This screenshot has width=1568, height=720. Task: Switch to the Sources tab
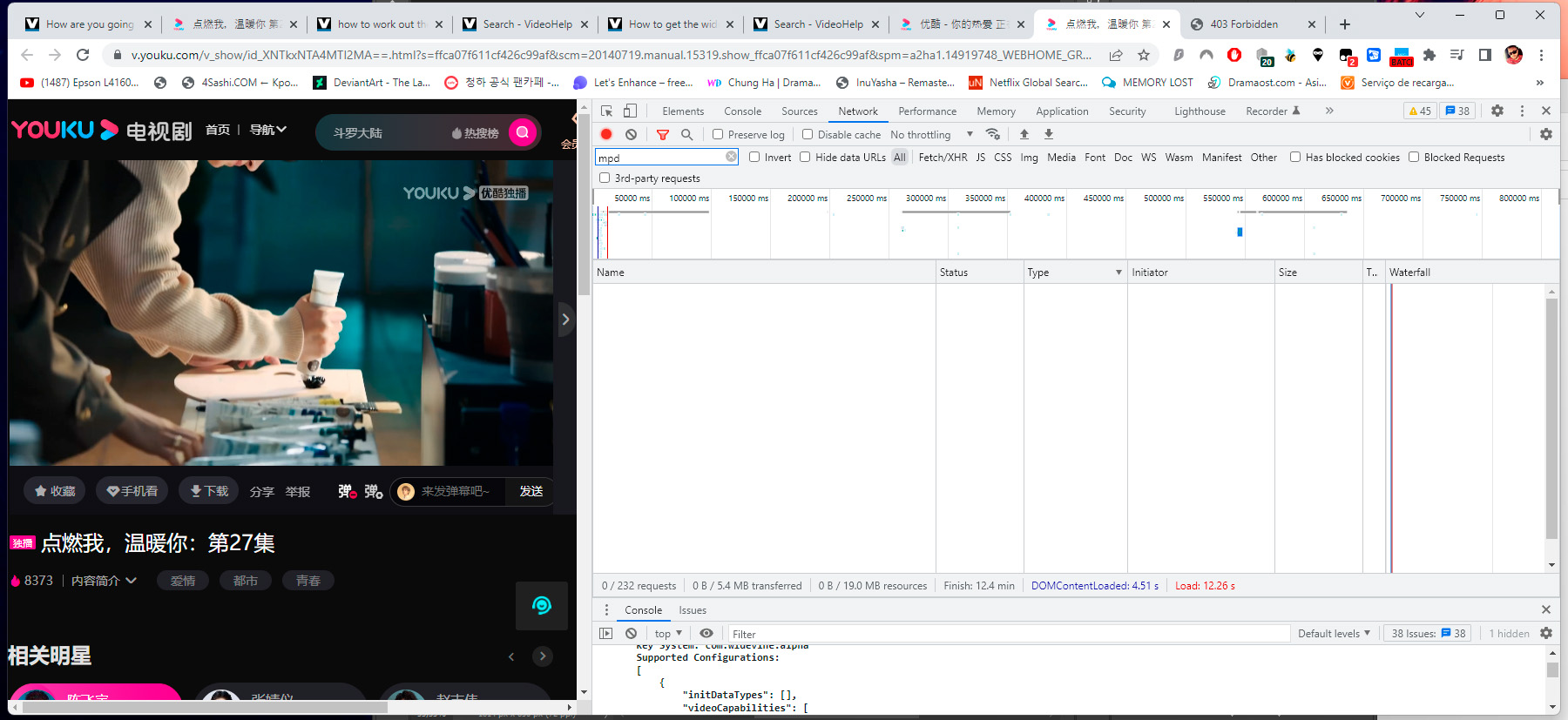tap(799, 111)
